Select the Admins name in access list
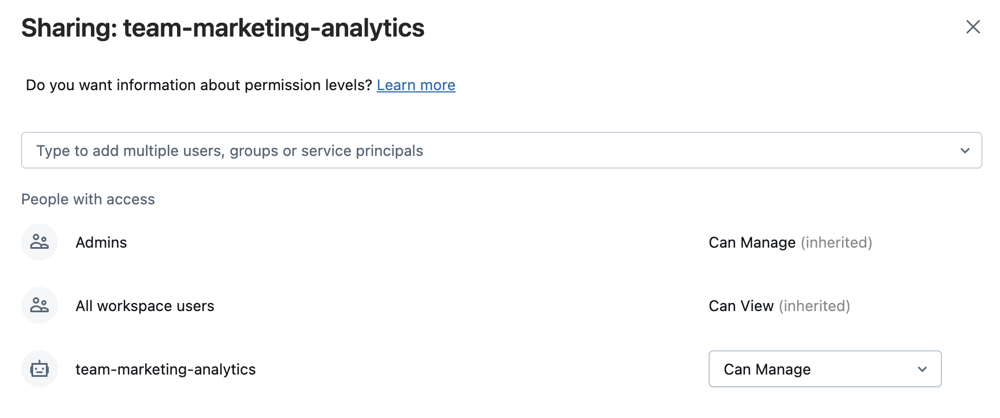Screen dimensions: 1000x418 point(101,242)
